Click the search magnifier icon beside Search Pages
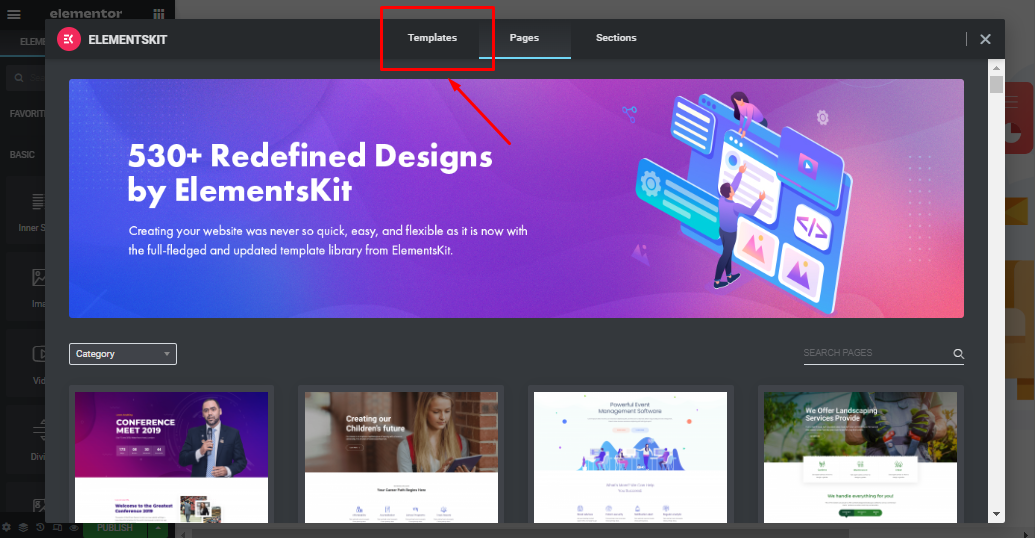The height and width of the screenshot is (538, 1035). pyautogui.click(x=958, y=354)
